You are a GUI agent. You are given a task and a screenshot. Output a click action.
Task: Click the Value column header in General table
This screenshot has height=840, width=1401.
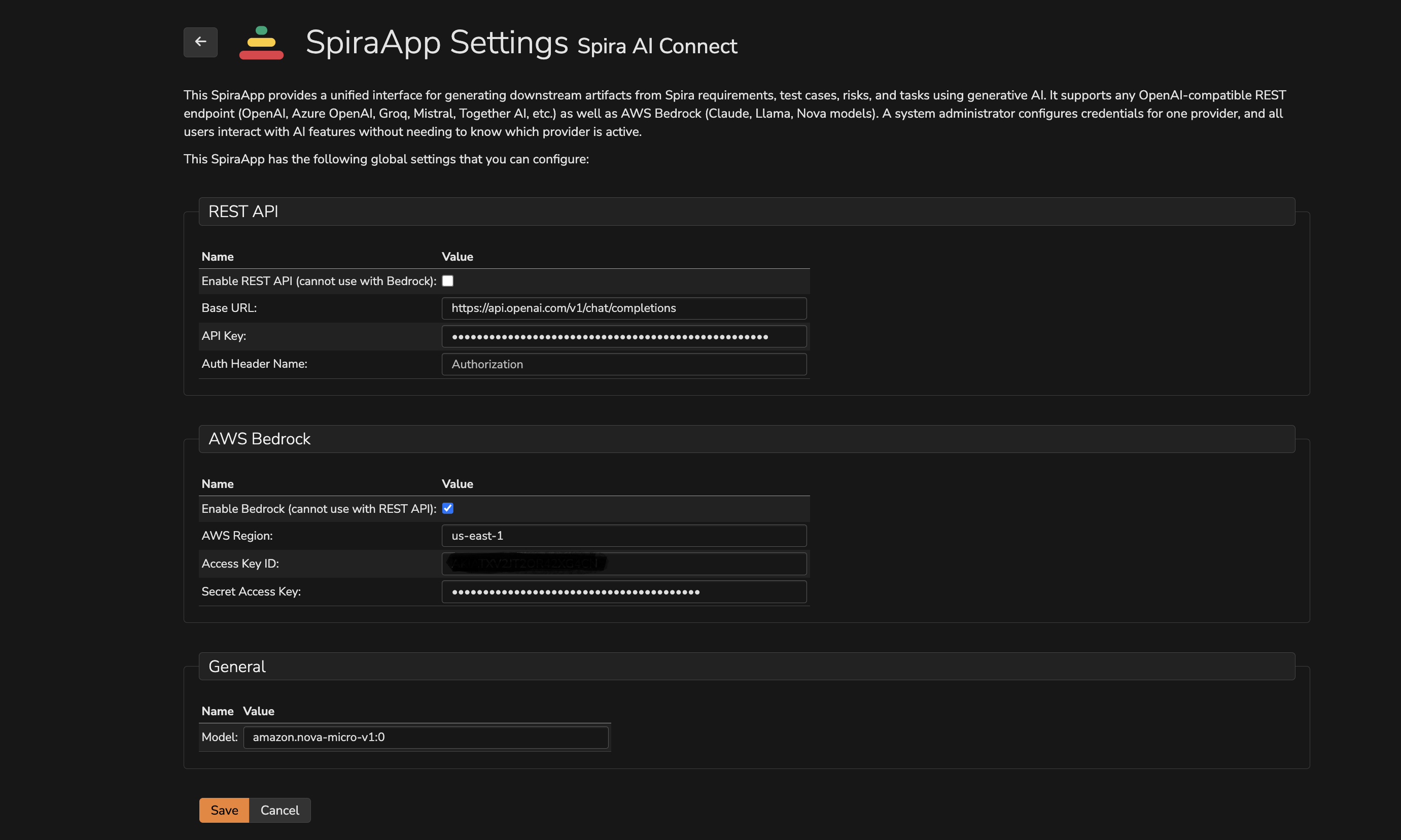259,711
